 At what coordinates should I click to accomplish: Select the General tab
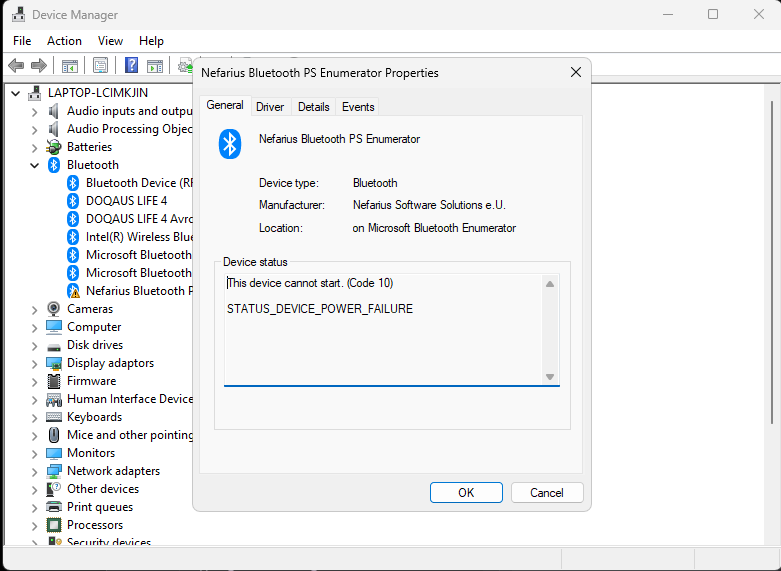tap(225, 105)
